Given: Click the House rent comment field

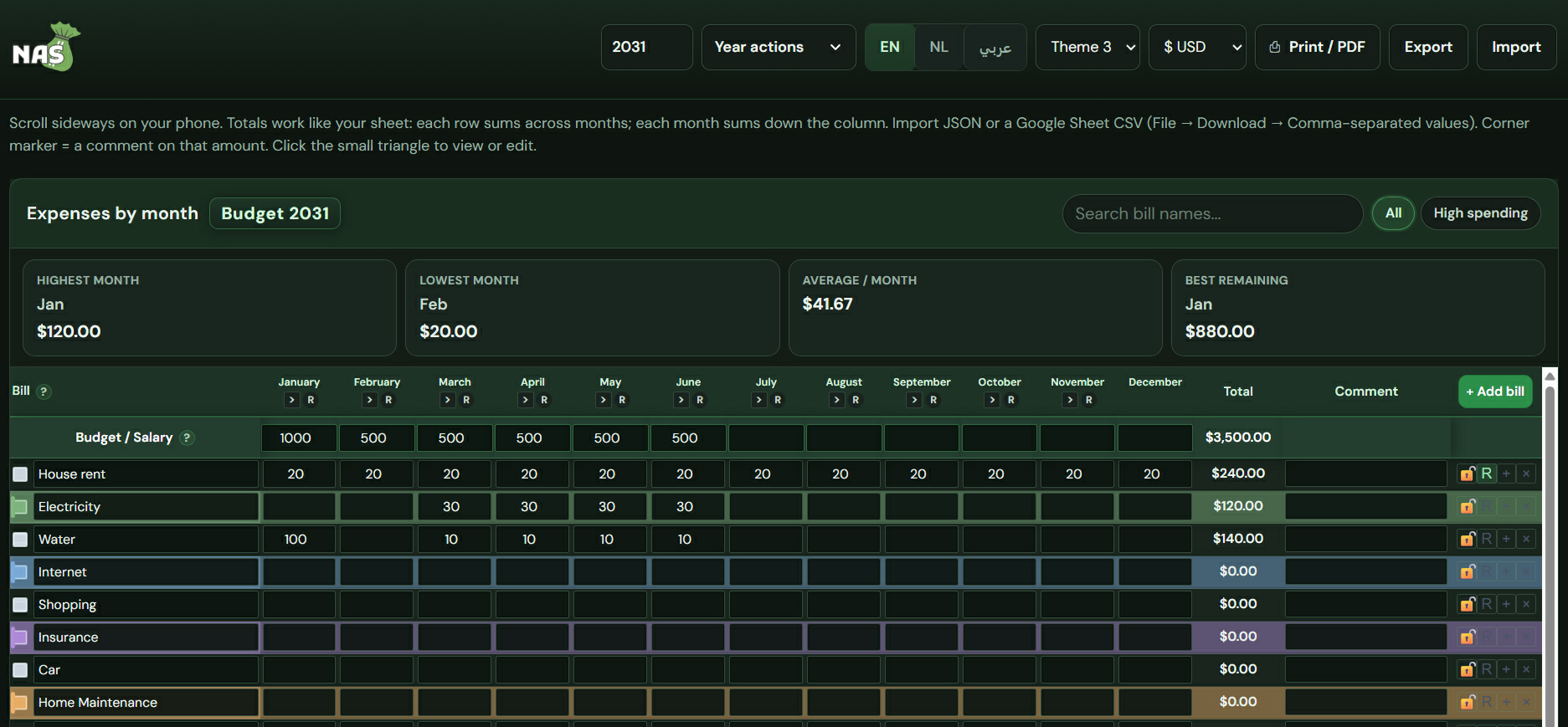Looking at the screenshot, I should click(x=1366, y=474).
